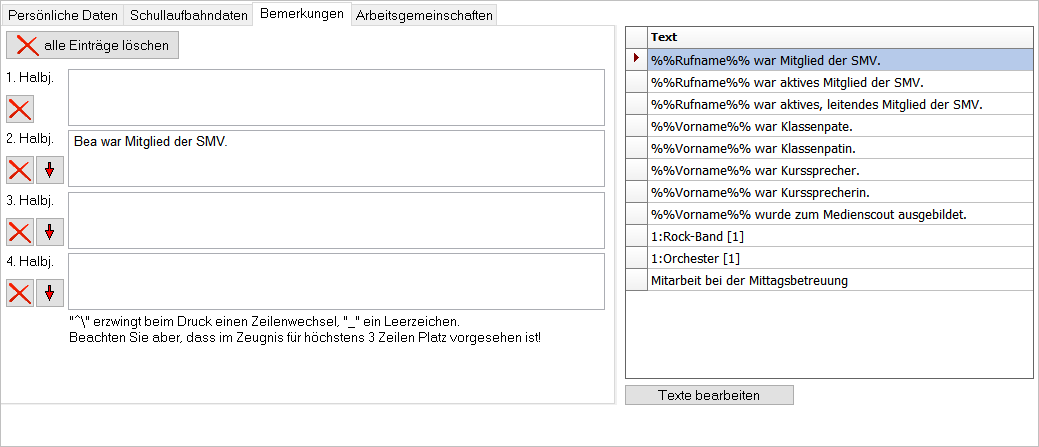This screenshot has width=1039, height=447.
Task: Select row header of 'wurde zum Medienscout ausgebildet'
Action: (636, 214)
